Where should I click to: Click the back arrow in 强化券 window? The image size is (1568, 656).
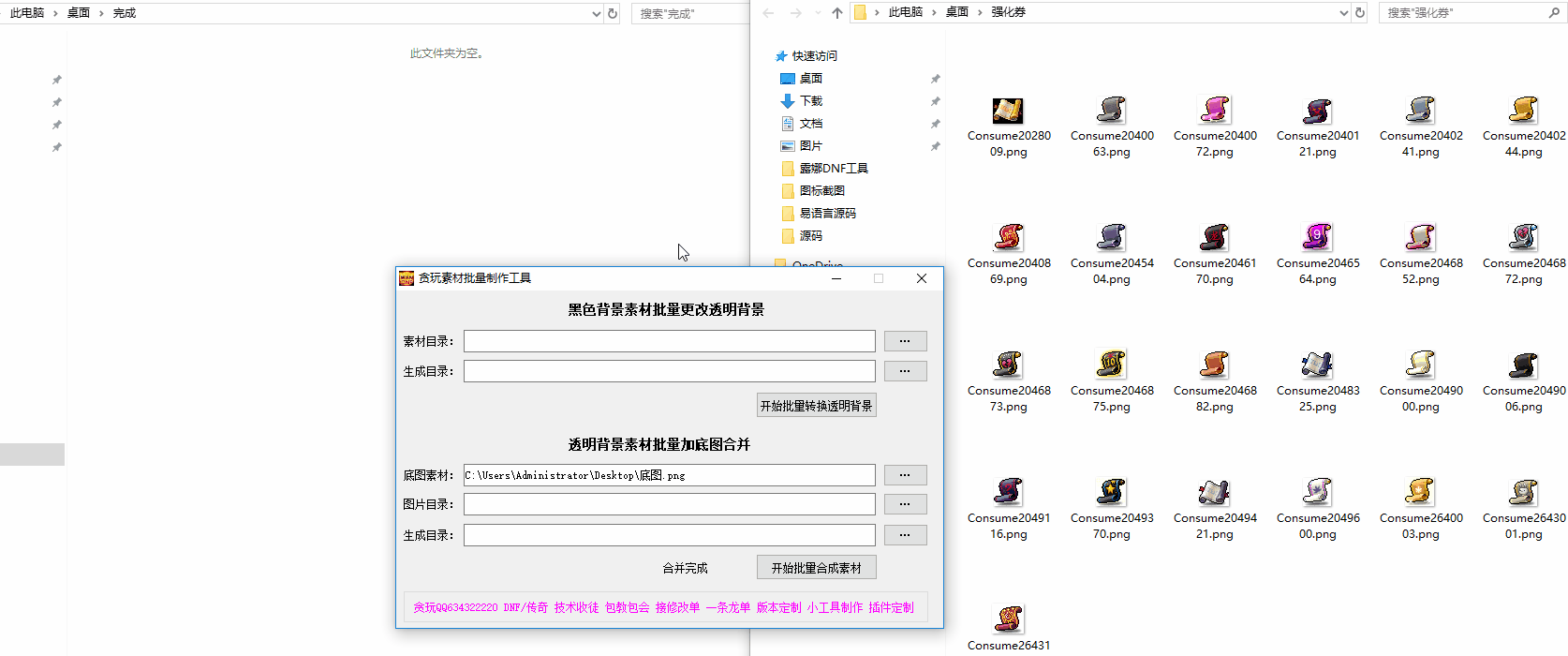click(768, 13)
